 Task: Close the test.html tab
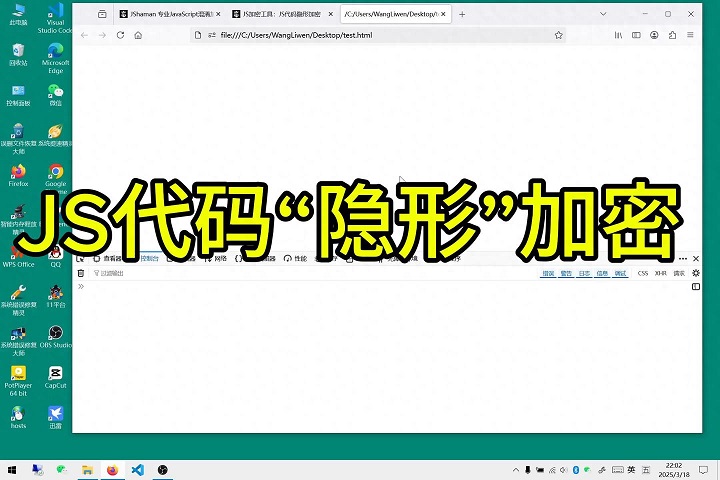coord(443,14)
